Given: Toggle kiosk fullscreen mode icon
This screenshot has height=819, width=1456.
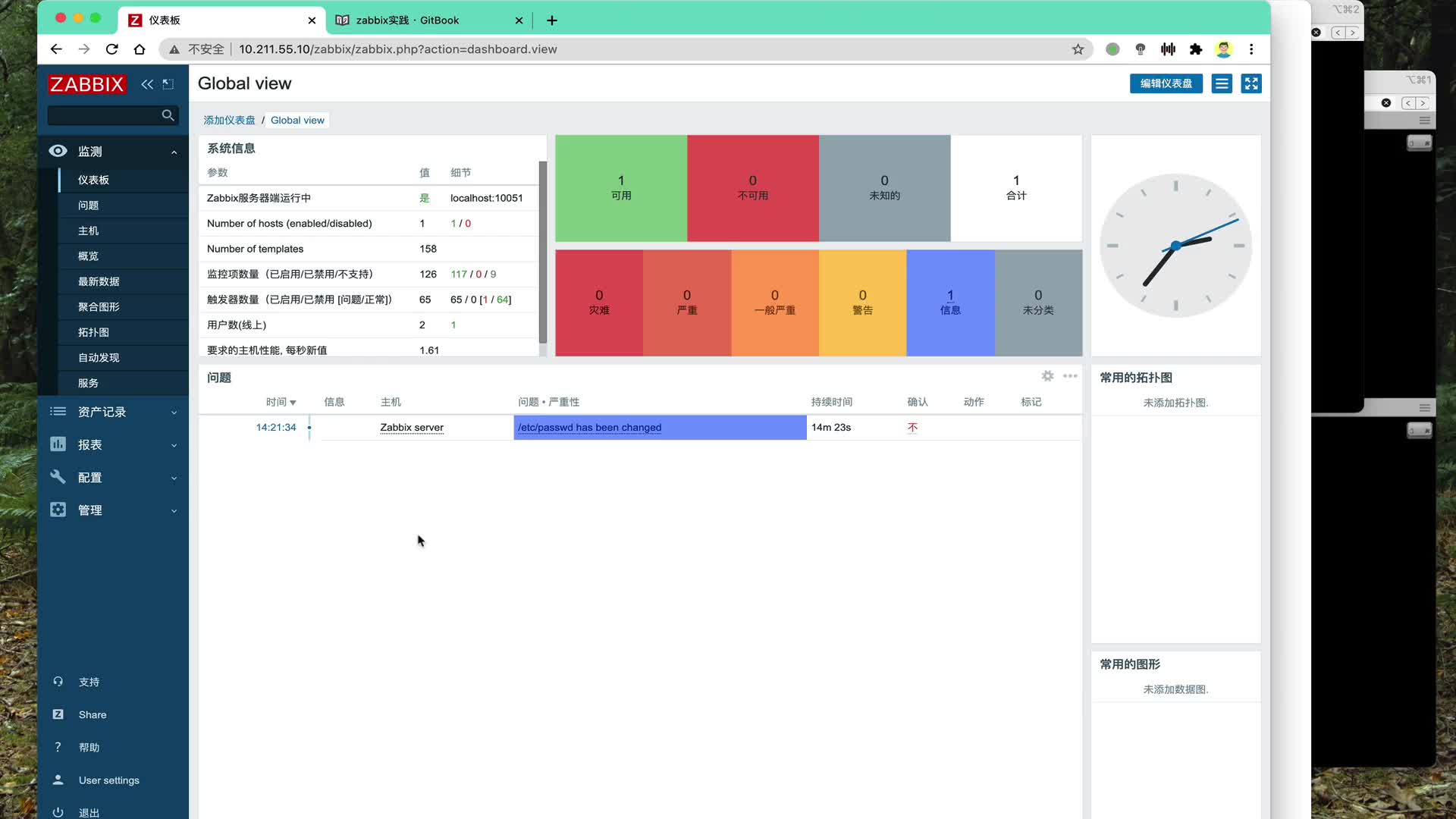Looking at the screenshot, I should point(1251,83).
